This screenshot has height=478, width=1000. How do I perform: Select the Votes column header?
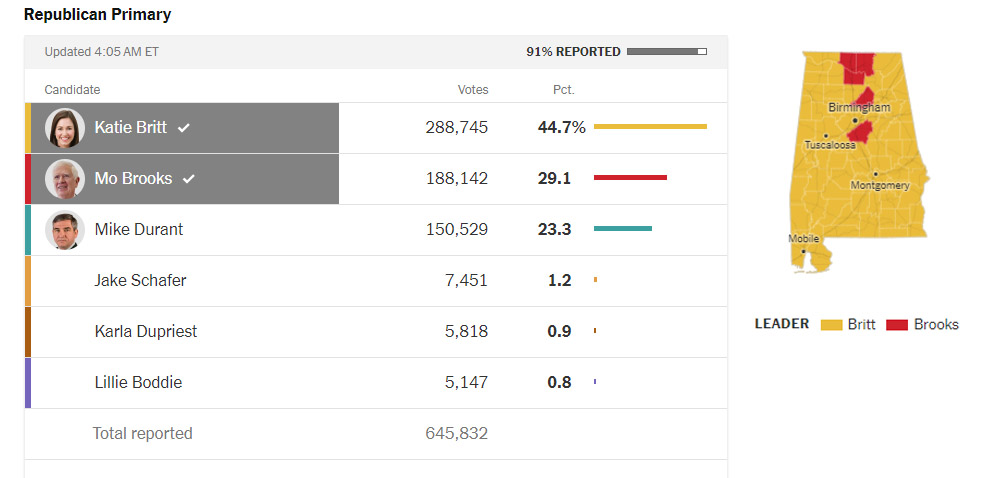coord(473,90)
